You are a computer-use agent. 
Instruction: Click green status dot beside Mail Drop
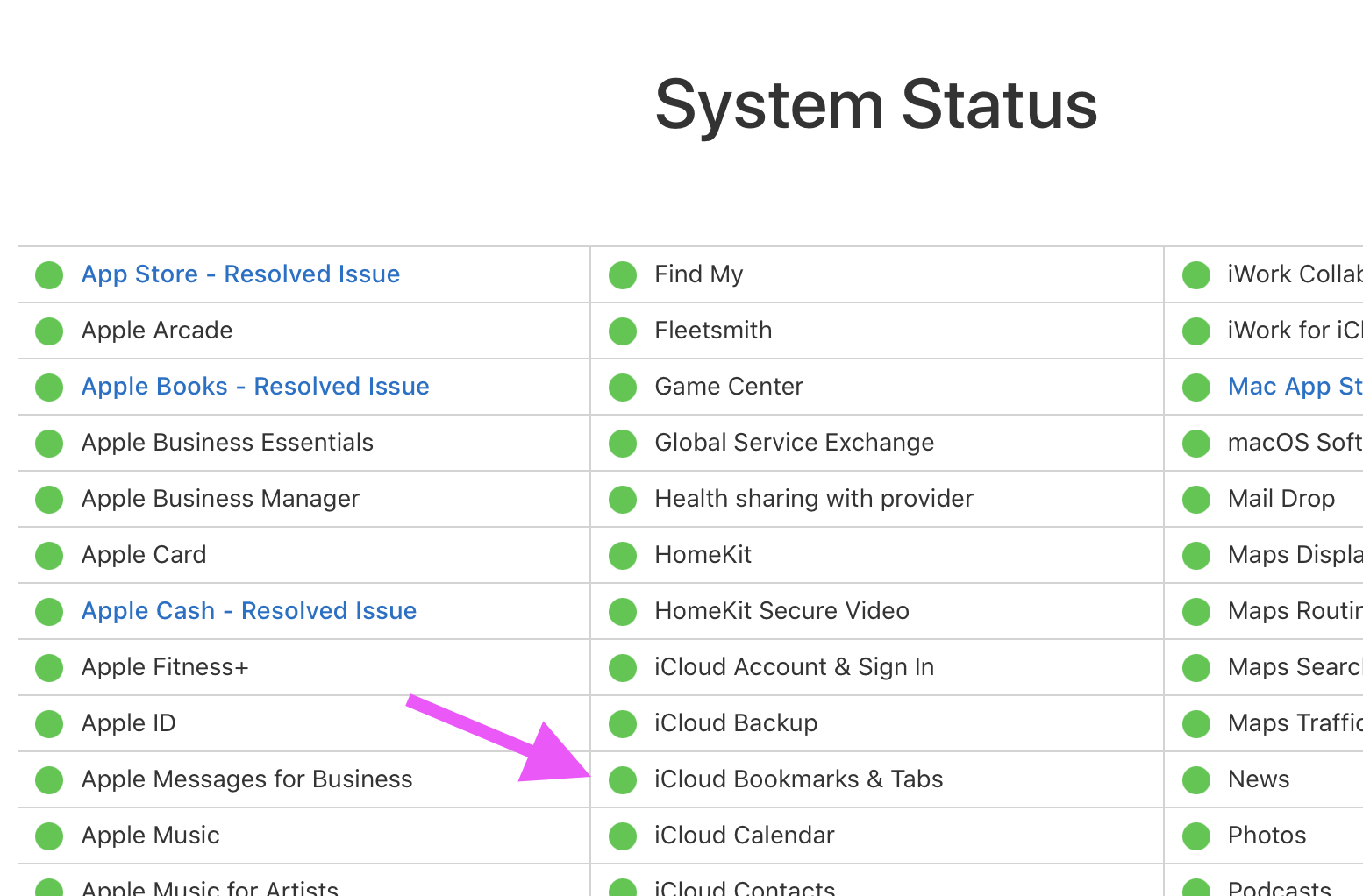pos(1196,500)
